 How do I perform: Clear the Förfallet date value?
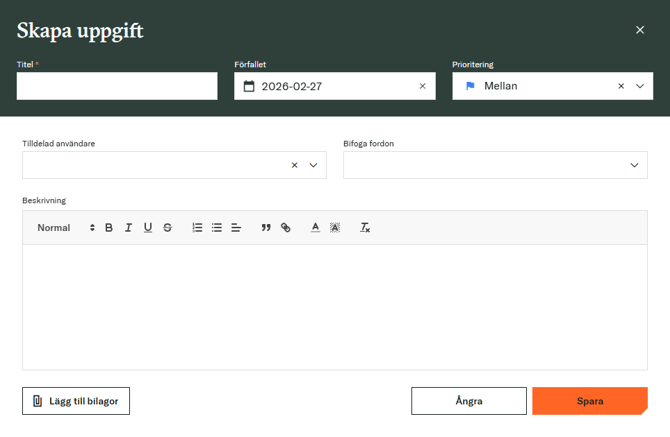pos(422,86)
